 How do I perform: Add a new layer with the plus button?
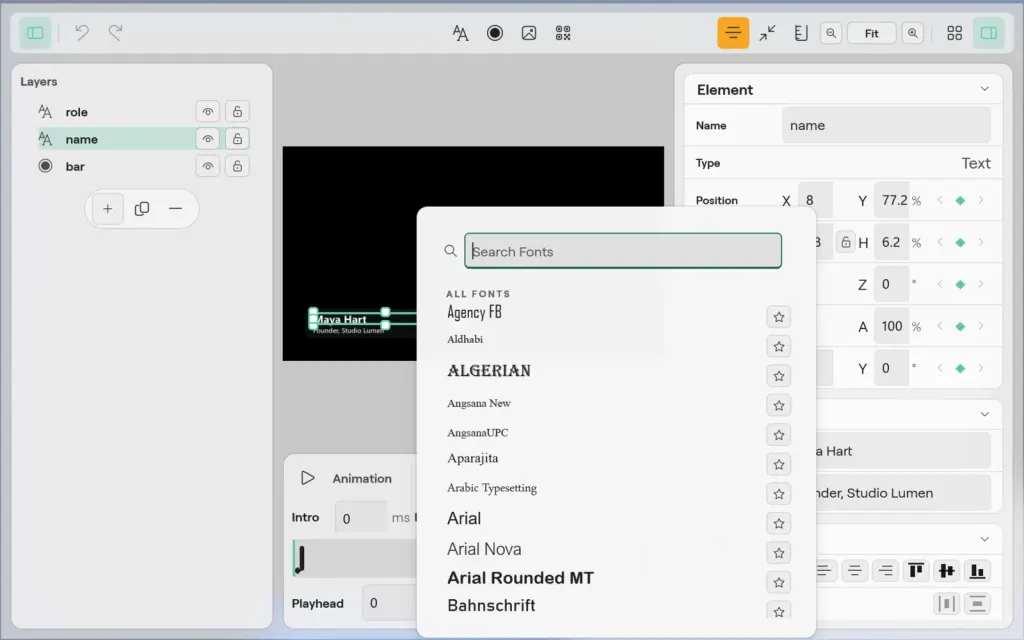coord(108,209)
